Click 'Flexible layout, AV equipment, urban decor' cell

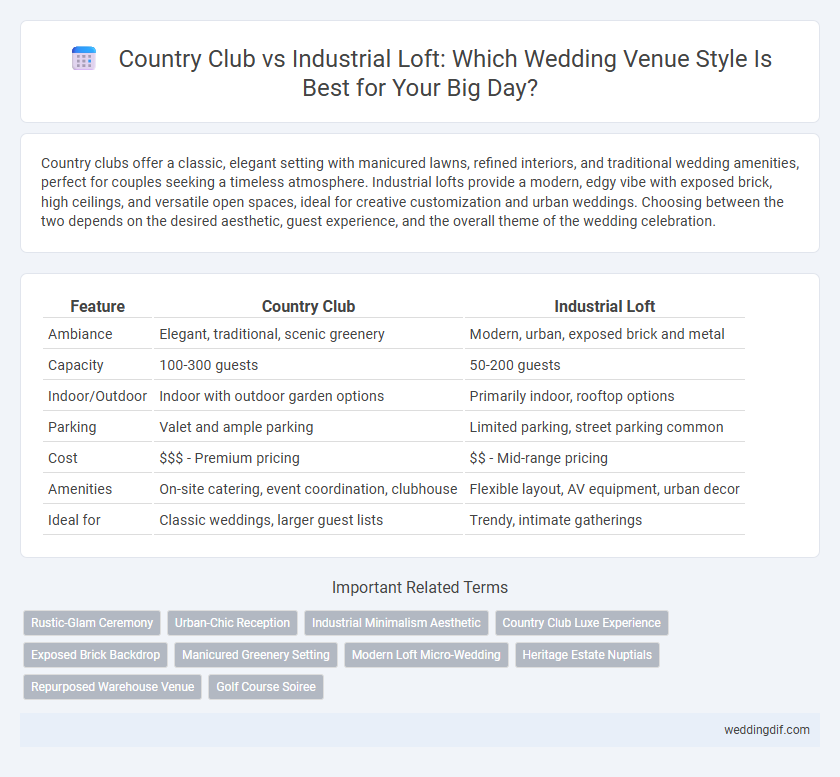point(604,489)
